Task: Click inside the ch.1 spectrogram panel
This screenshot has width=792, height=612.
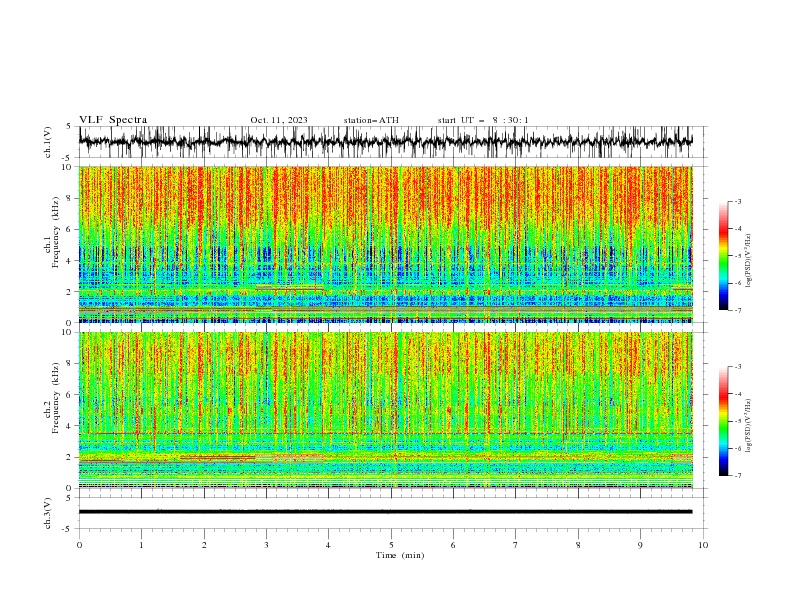Action: pyautogui.click(x=386, y=244)
